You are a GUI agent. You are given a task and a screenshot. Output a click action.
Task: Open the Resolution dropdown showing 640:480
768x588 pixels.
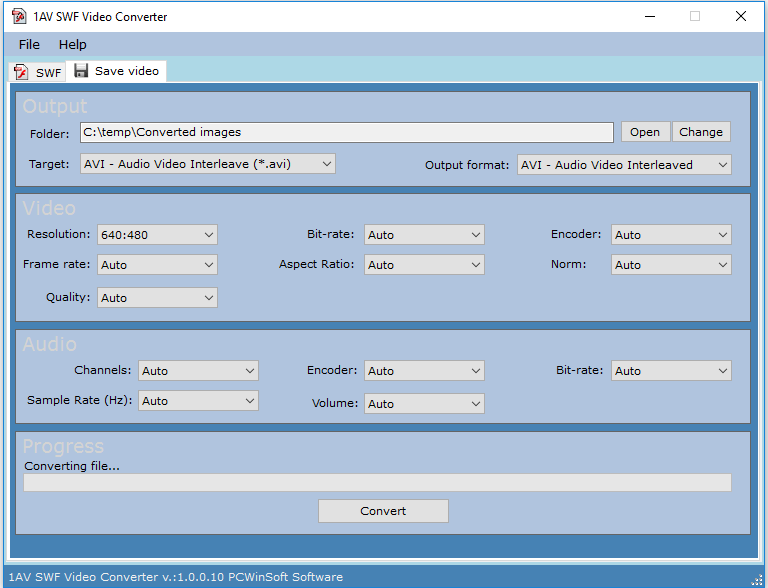(x=157, y=235)
